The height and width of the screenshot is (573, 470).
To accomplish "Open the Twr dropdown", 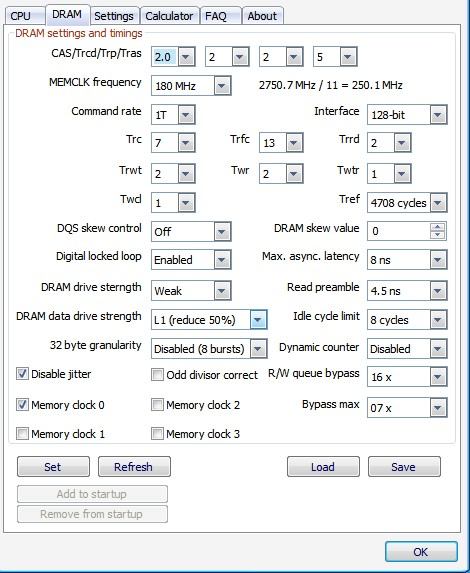I will [281, 174].
